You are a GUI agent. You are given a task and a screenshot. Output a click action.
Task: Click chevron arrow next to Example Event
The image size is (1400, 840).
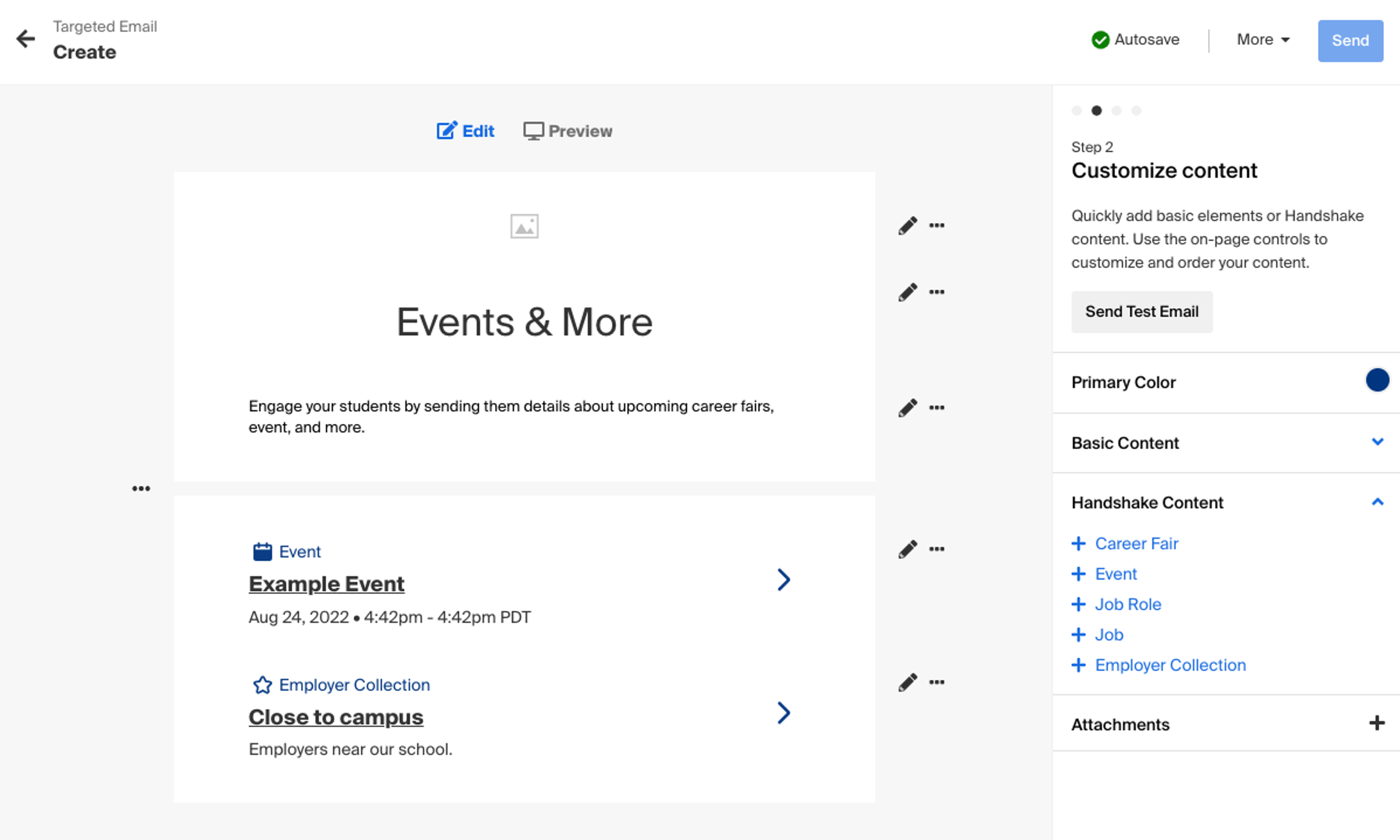783,580
